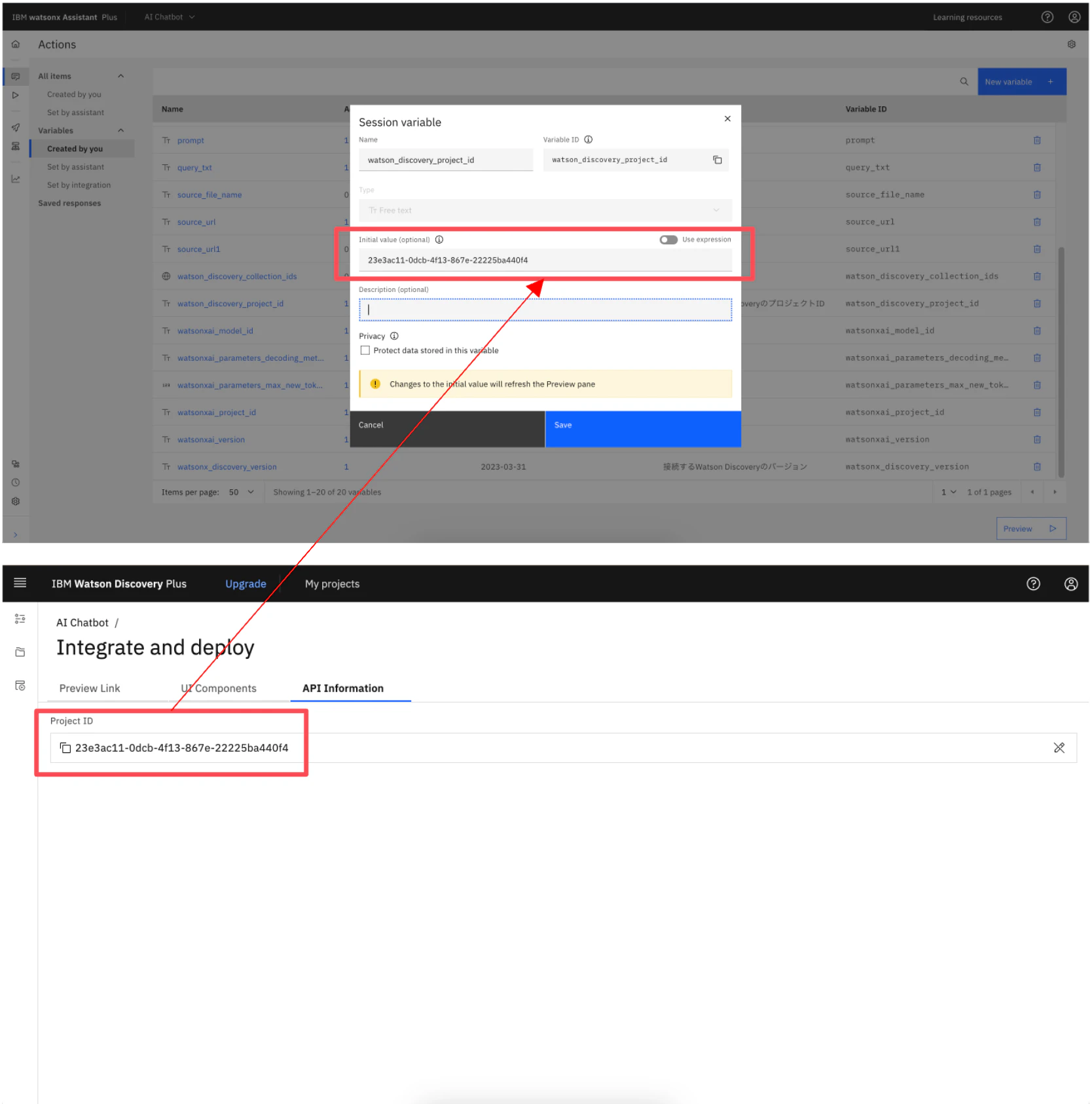Open the page number dropdown
This screenshot has height=1104, width=1092.
coord(949,492)
